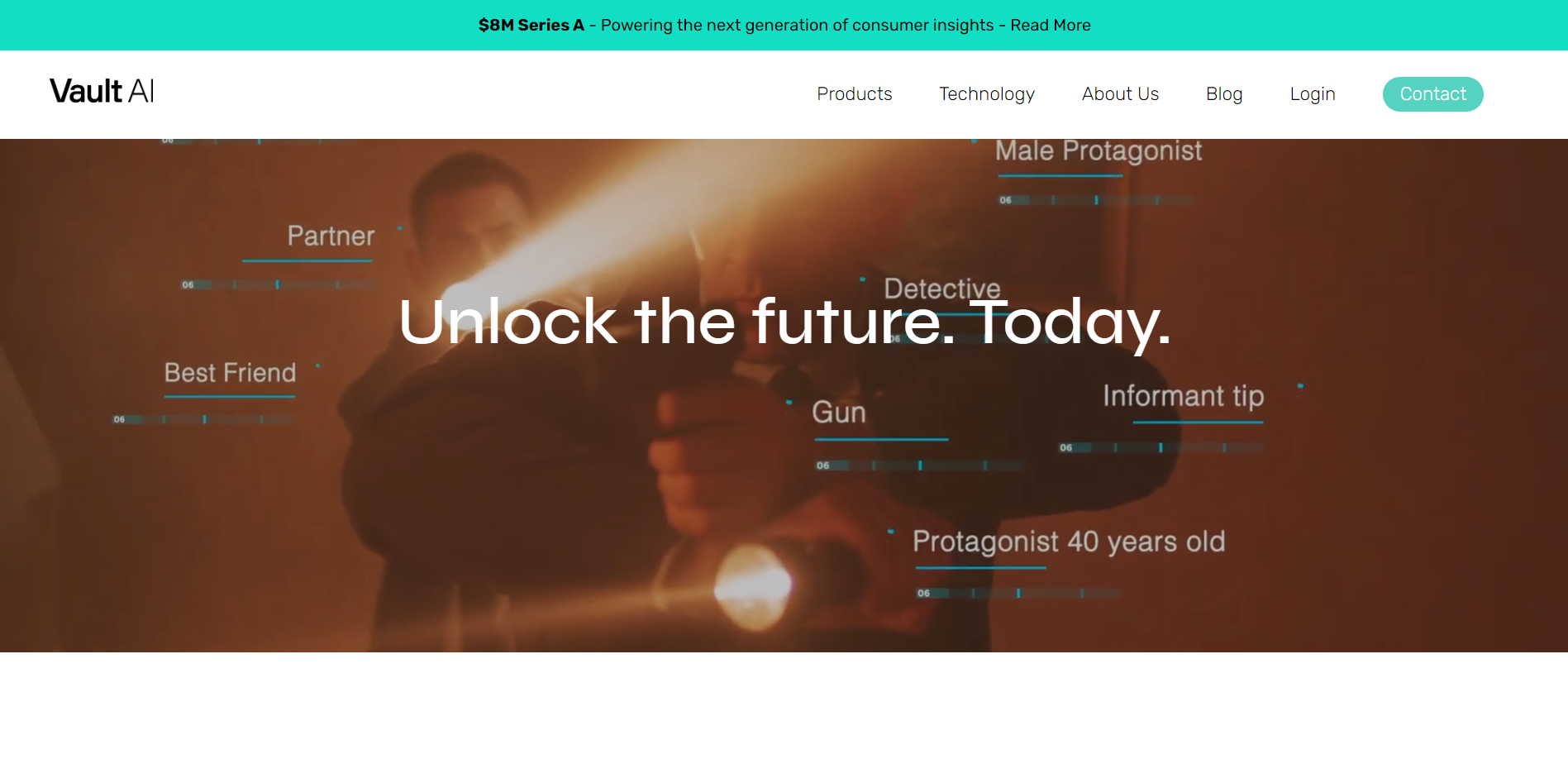Click the slider bar under Informant tip
1568x759 pixels.
[x=1161, y=447]
